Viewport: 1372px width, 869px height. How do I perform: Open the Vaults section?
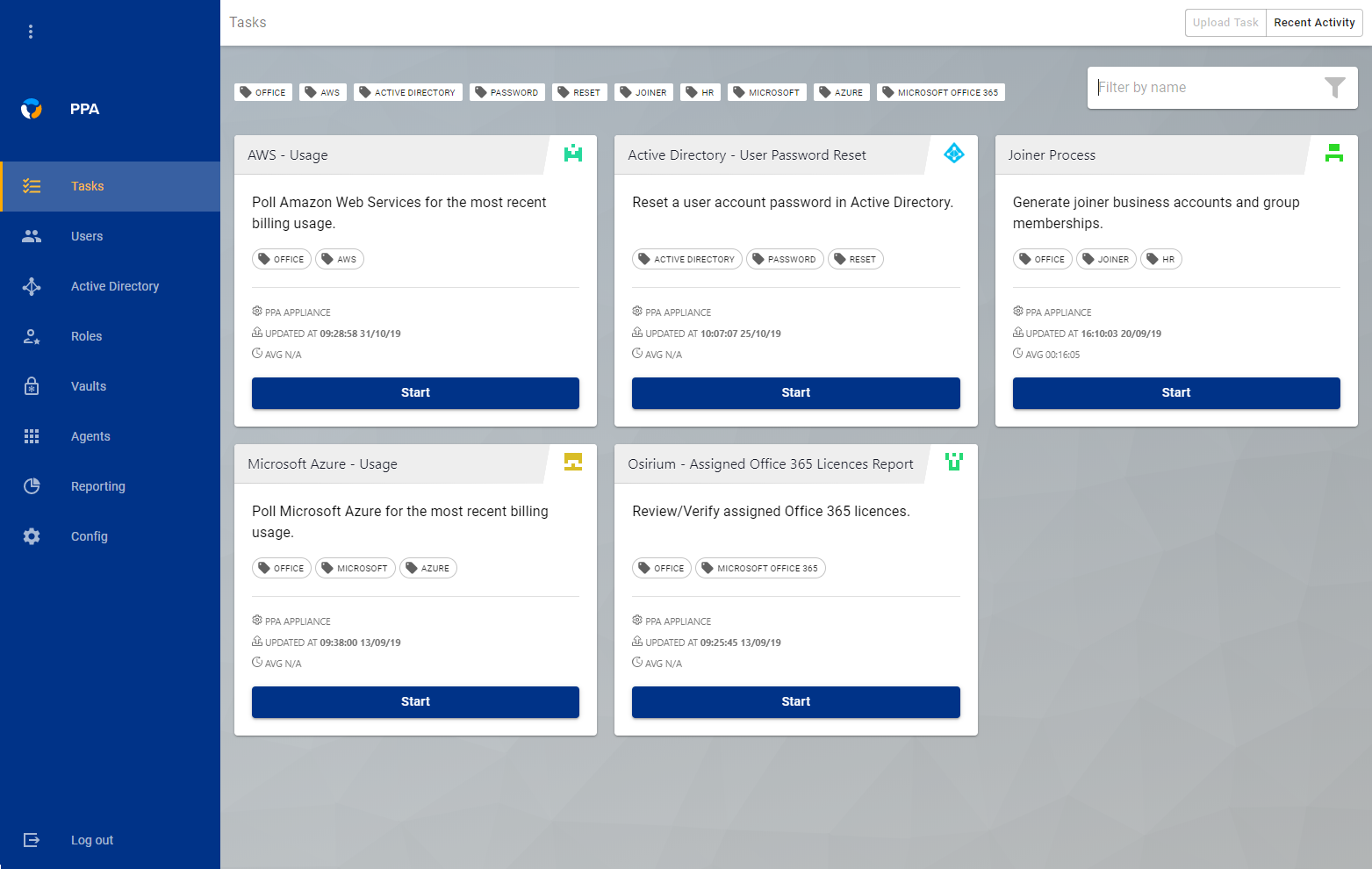[x=110, y=386]
